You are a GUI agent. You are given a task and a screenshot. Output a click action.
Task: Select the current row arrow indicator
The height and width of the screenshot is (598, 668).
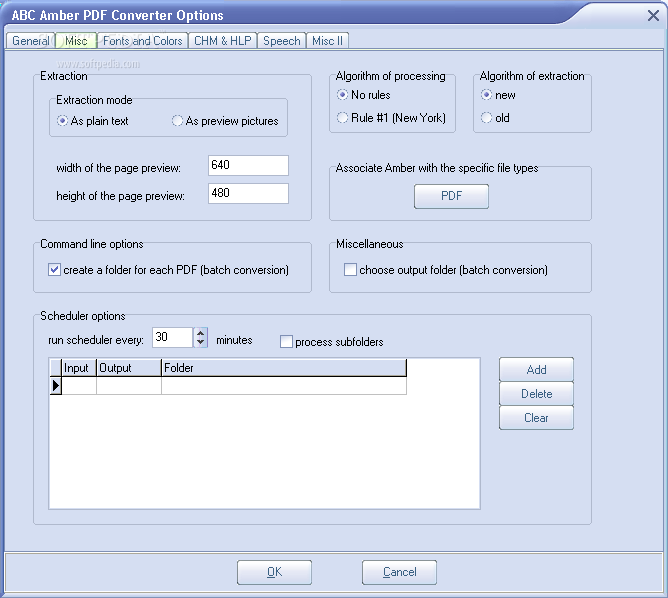[56, 386]
